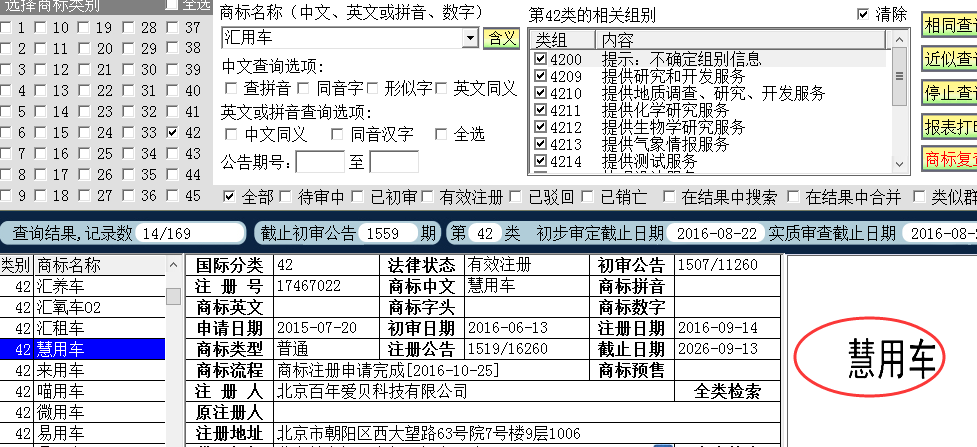Image resolution: width=977 pixels, height=447 pixels.
Task: Click the 内容 column header
Action: click(741, 40)
